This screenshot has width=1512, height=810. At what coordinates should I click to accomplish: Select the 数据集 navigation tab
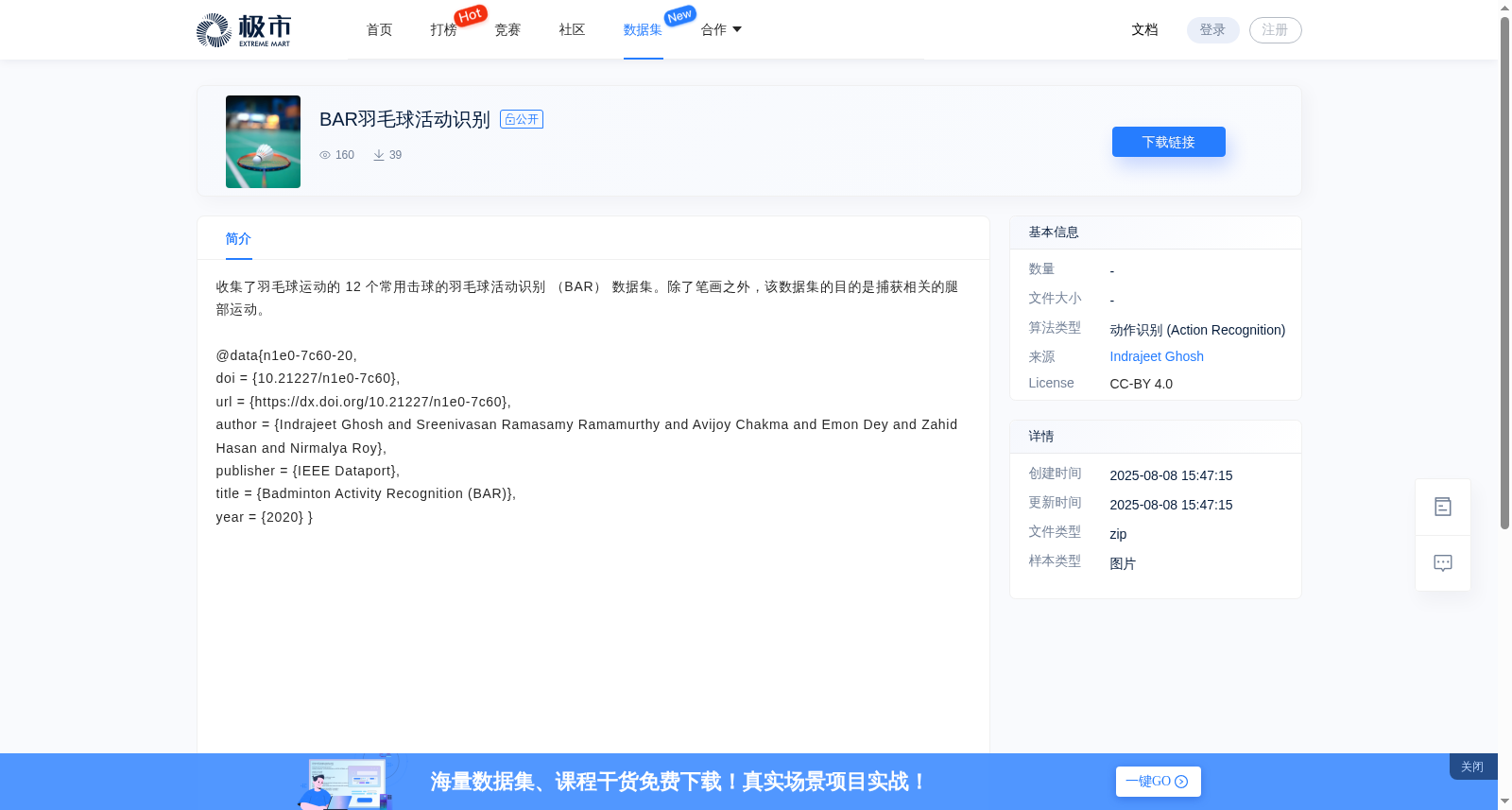click(x=644, y=29)
